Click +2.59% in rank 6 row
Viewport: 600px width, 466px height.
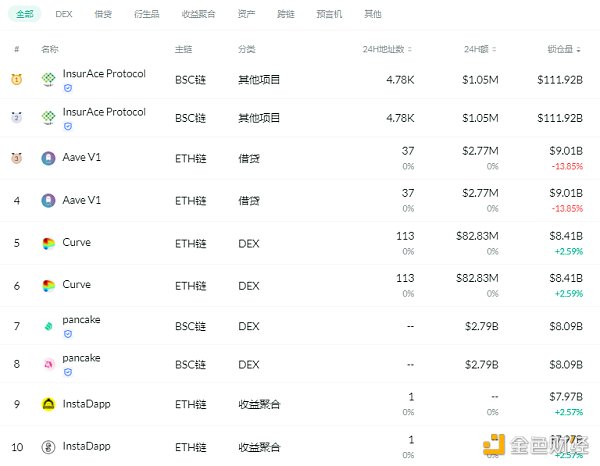[569, 294]
